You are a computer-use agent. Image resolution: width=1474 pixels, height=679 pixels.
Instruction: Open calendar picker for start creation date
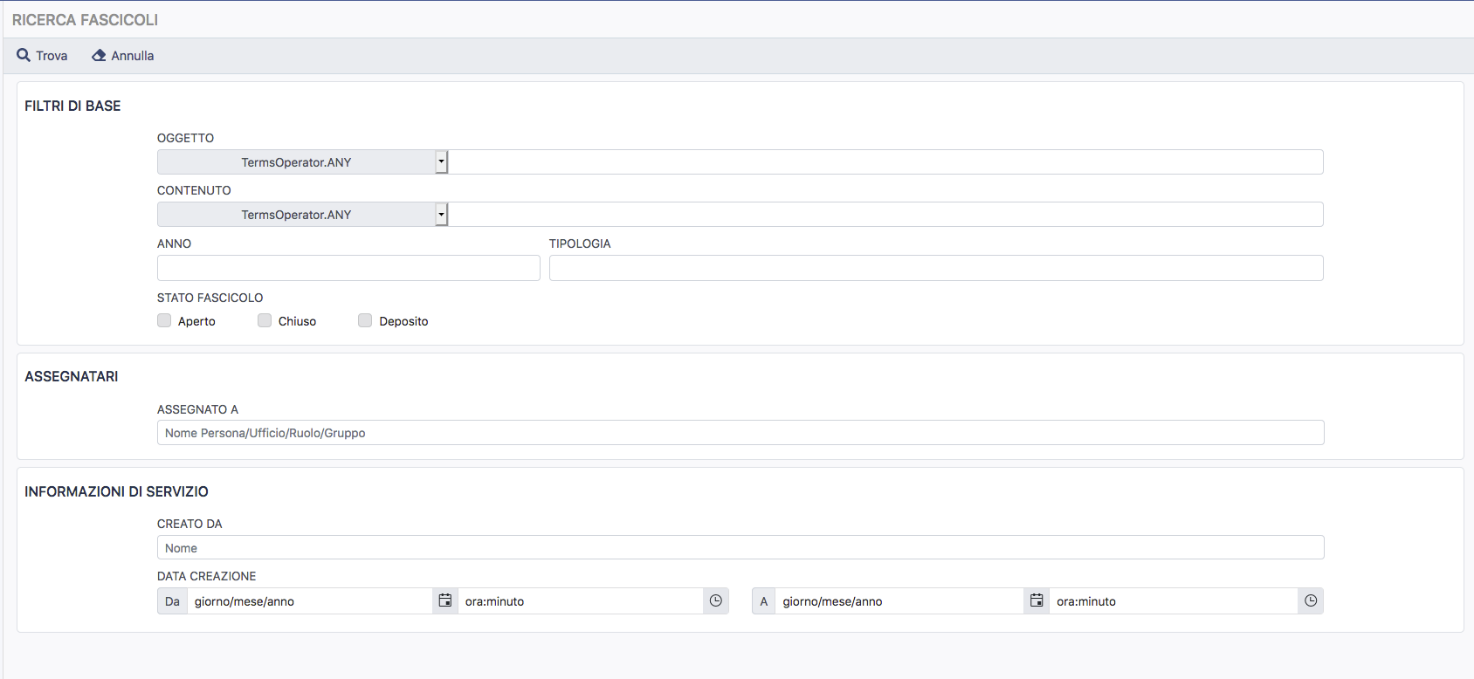click(x=445, y=601)
